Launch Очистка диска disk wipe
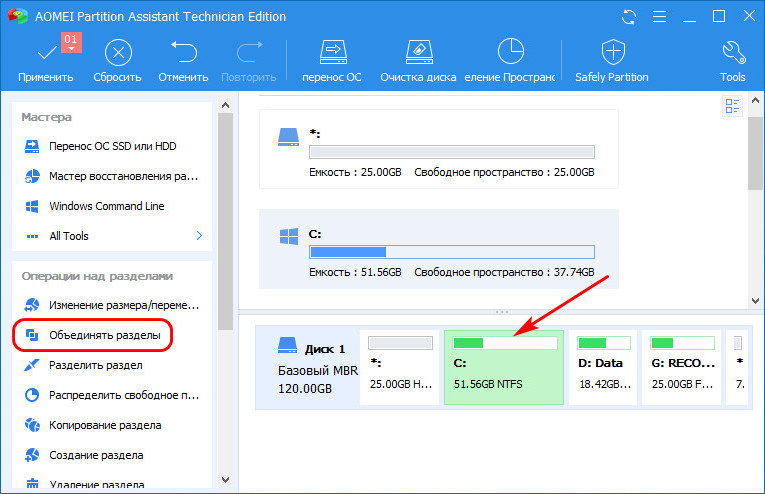The image size is (765, 494). (418, 62)
